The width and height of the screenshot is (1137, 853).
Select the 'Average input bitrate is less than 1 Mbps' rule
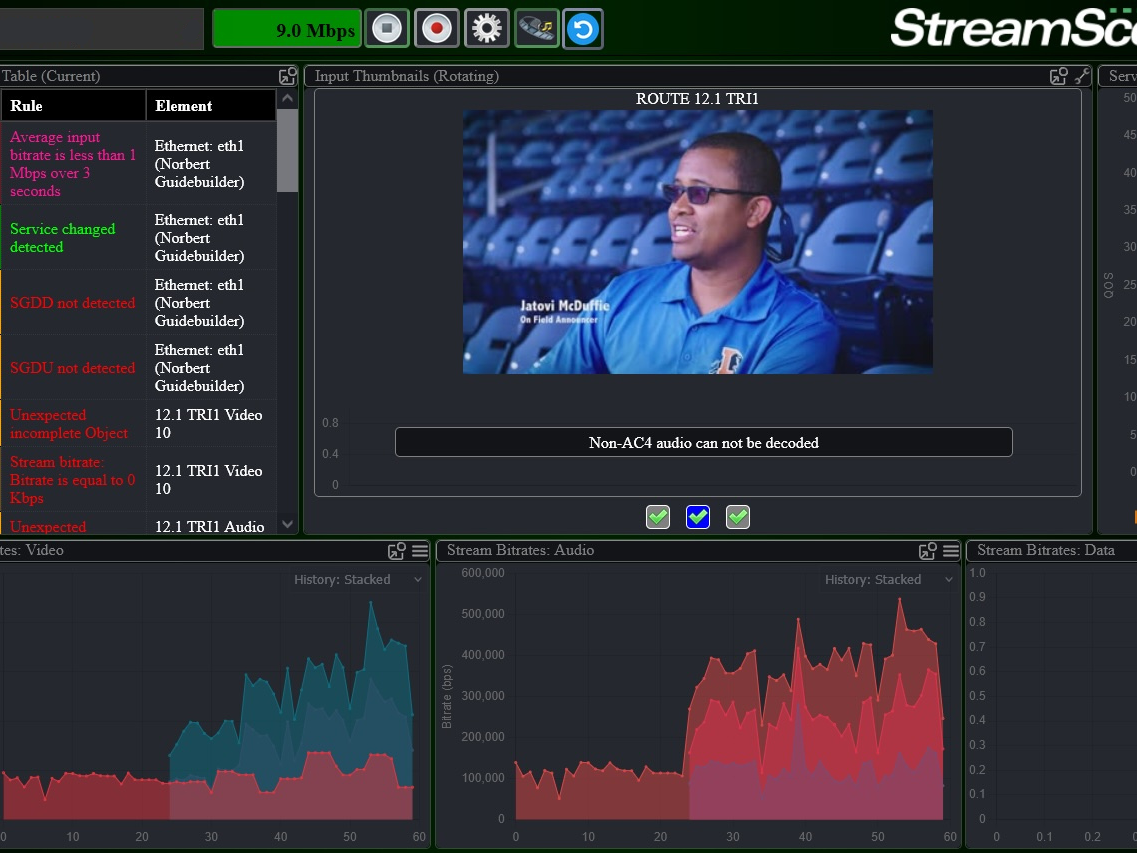tap(73, 164)
